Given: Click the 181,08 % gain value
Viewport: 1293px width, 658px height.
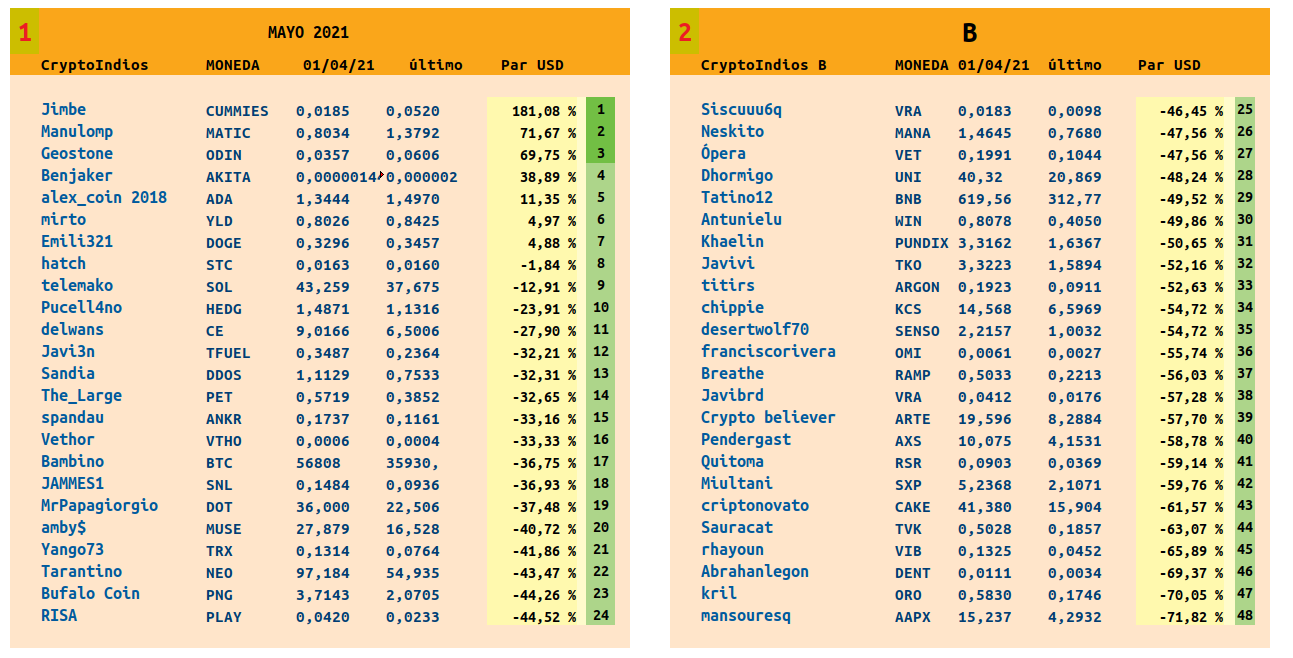Looking at the screenshot, I should coord(544,111).
